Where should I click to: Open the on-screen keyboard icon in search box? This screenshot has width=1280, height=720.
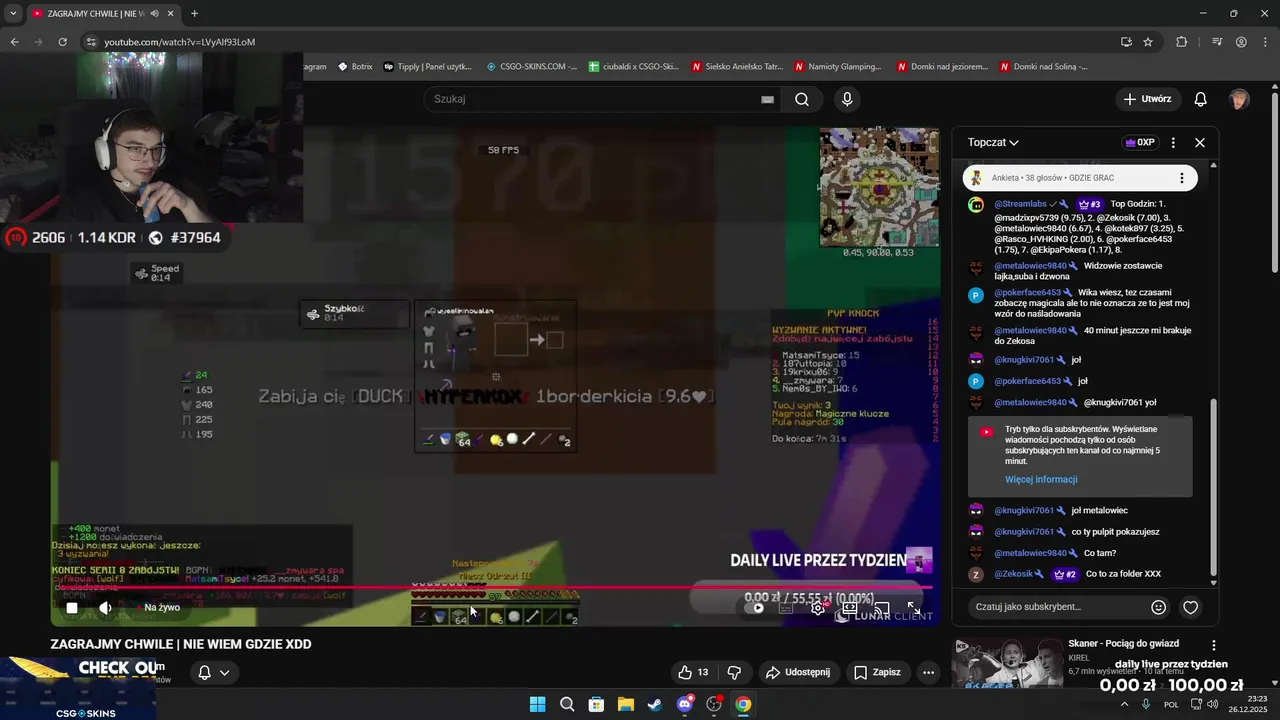767,99
